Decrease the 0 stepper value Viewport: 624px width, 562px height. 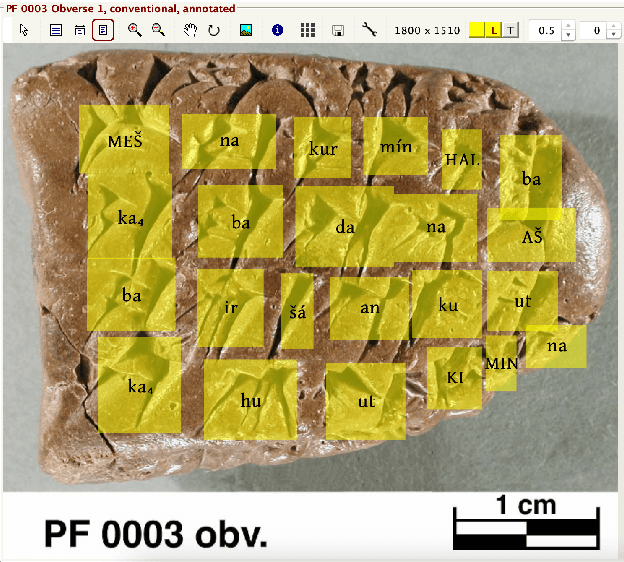click(611, 36)
